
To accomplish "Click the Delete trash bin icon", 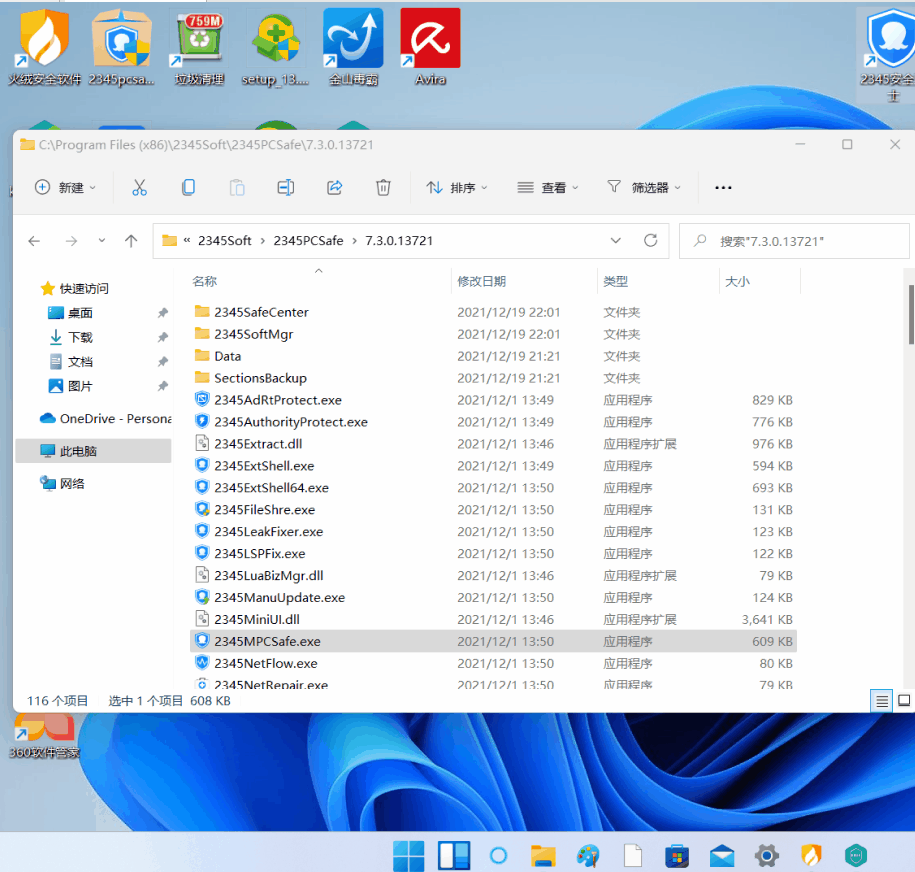I will (x=383, y=187).
